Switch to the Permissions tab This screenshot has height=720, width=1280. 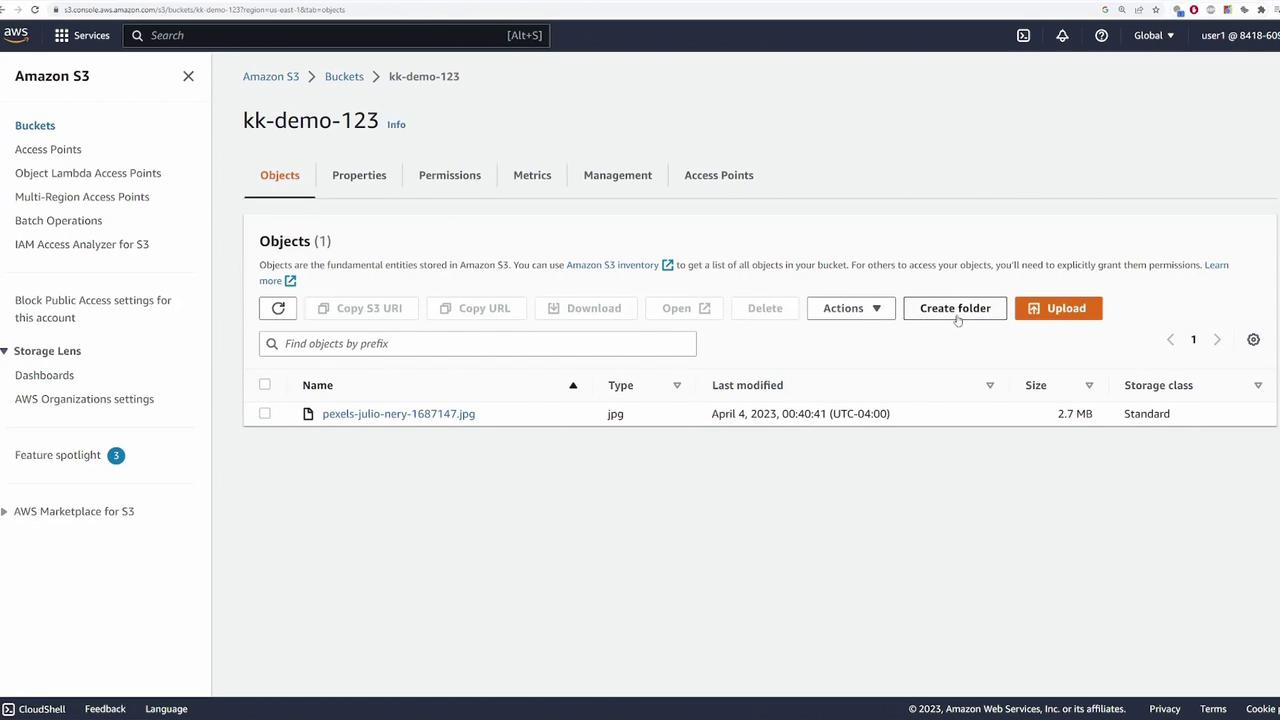(450, 175)
